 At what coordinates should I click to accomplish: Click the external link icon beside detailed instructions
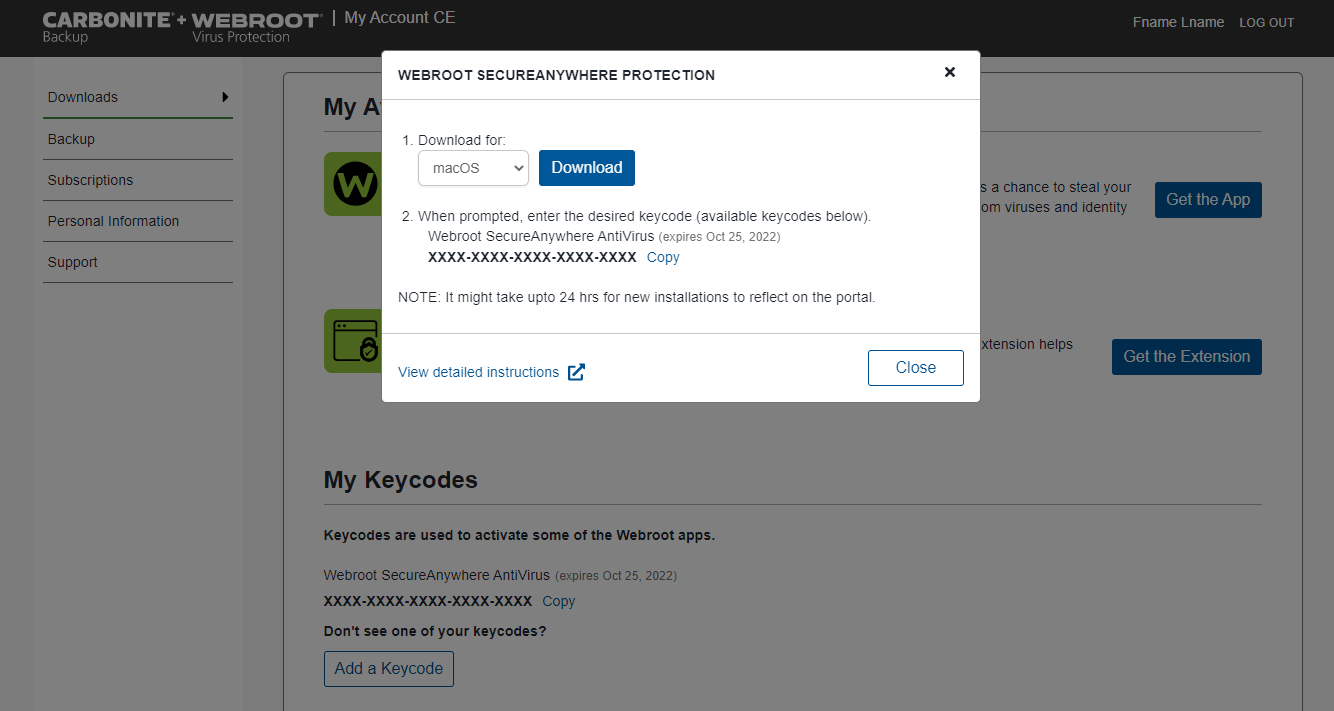coord(576,372)
